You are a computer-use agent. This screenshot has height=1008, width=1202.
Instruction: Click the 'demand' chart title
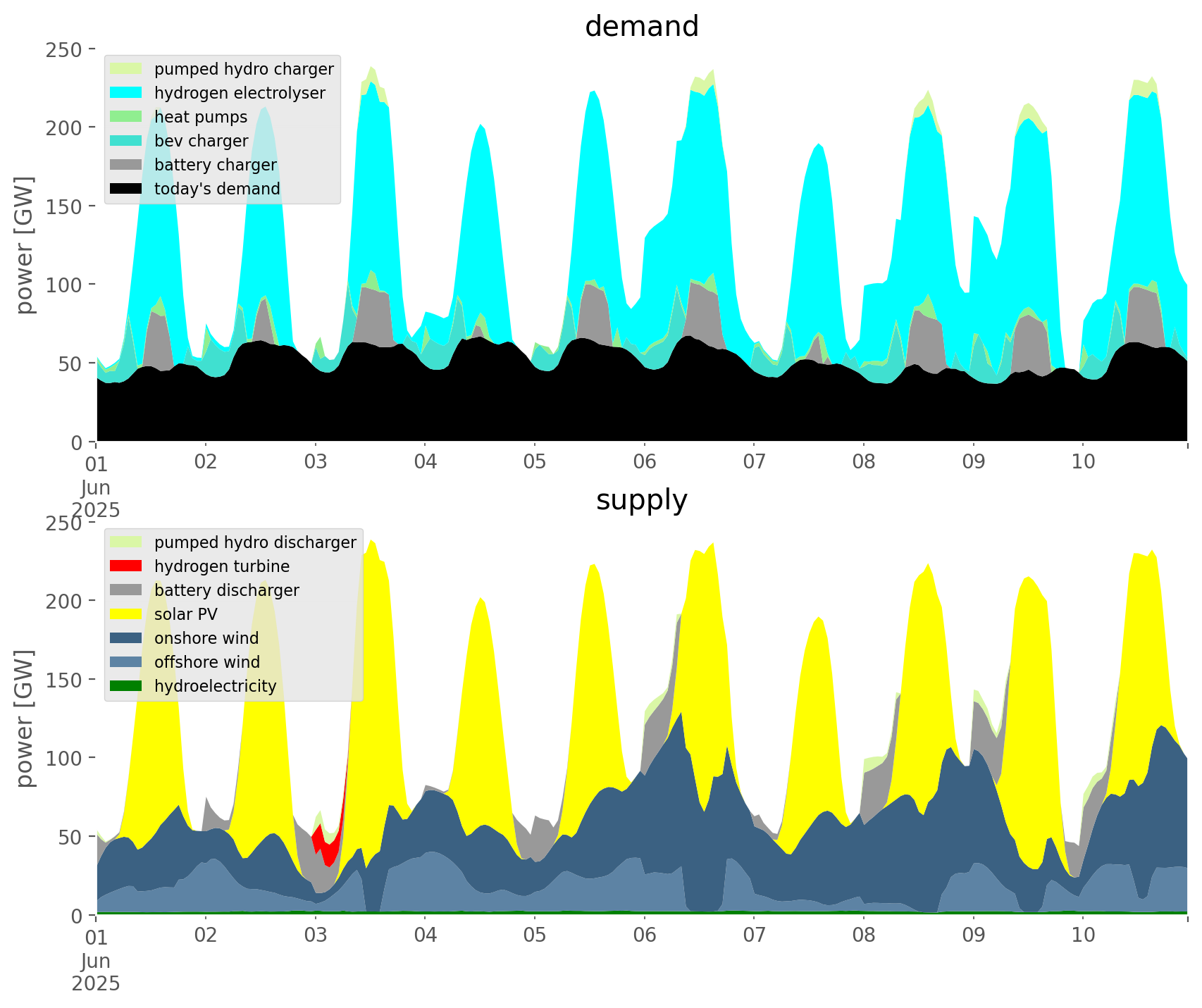[x=642, y=27]
